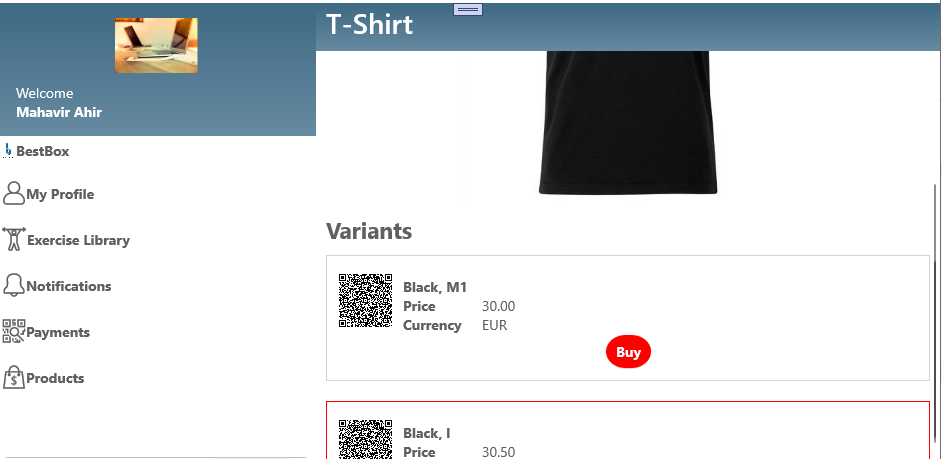Open Notifications bell icon

click(x=14, y=285)
